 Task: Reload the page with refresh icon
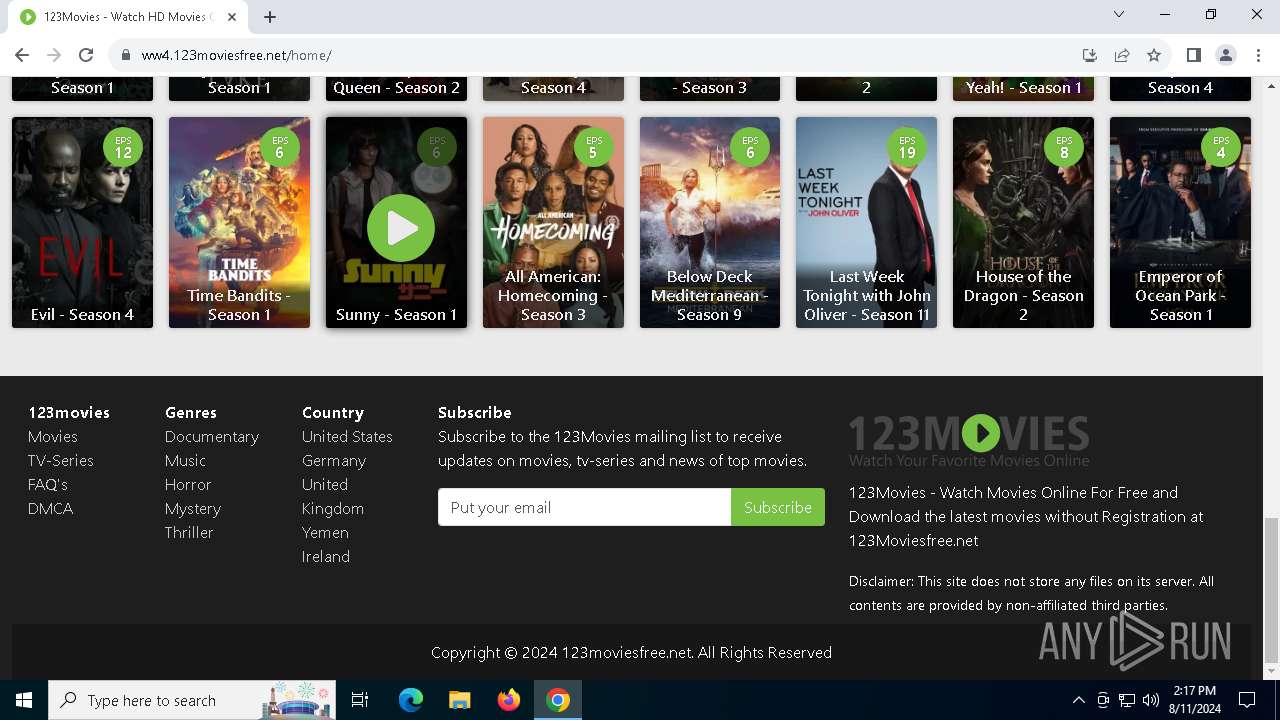(x=86, y=55)
